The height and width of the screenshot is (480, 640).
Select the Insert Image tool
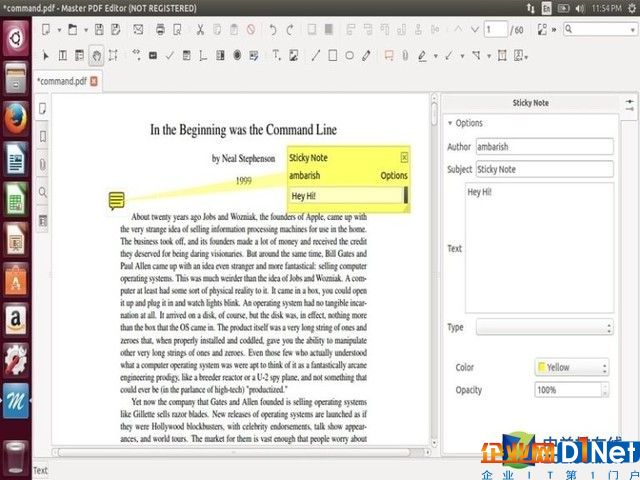(293, 55)
